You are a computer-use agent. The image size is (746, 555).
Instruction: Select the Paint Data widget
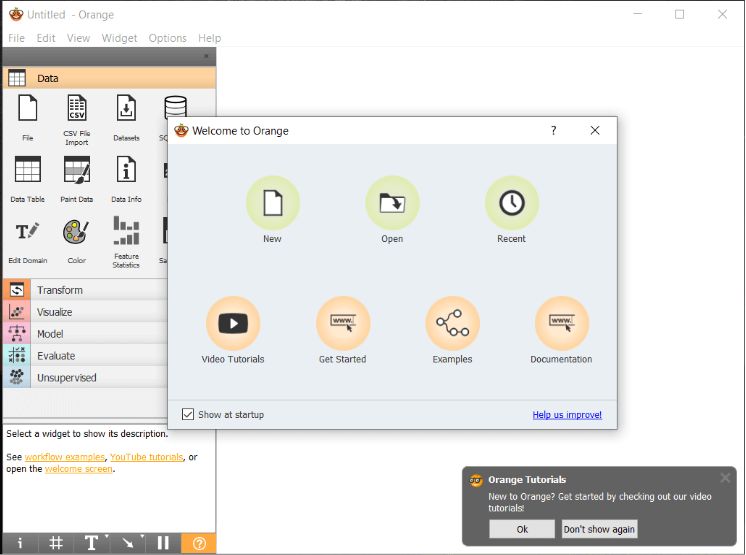click(77, 178)
